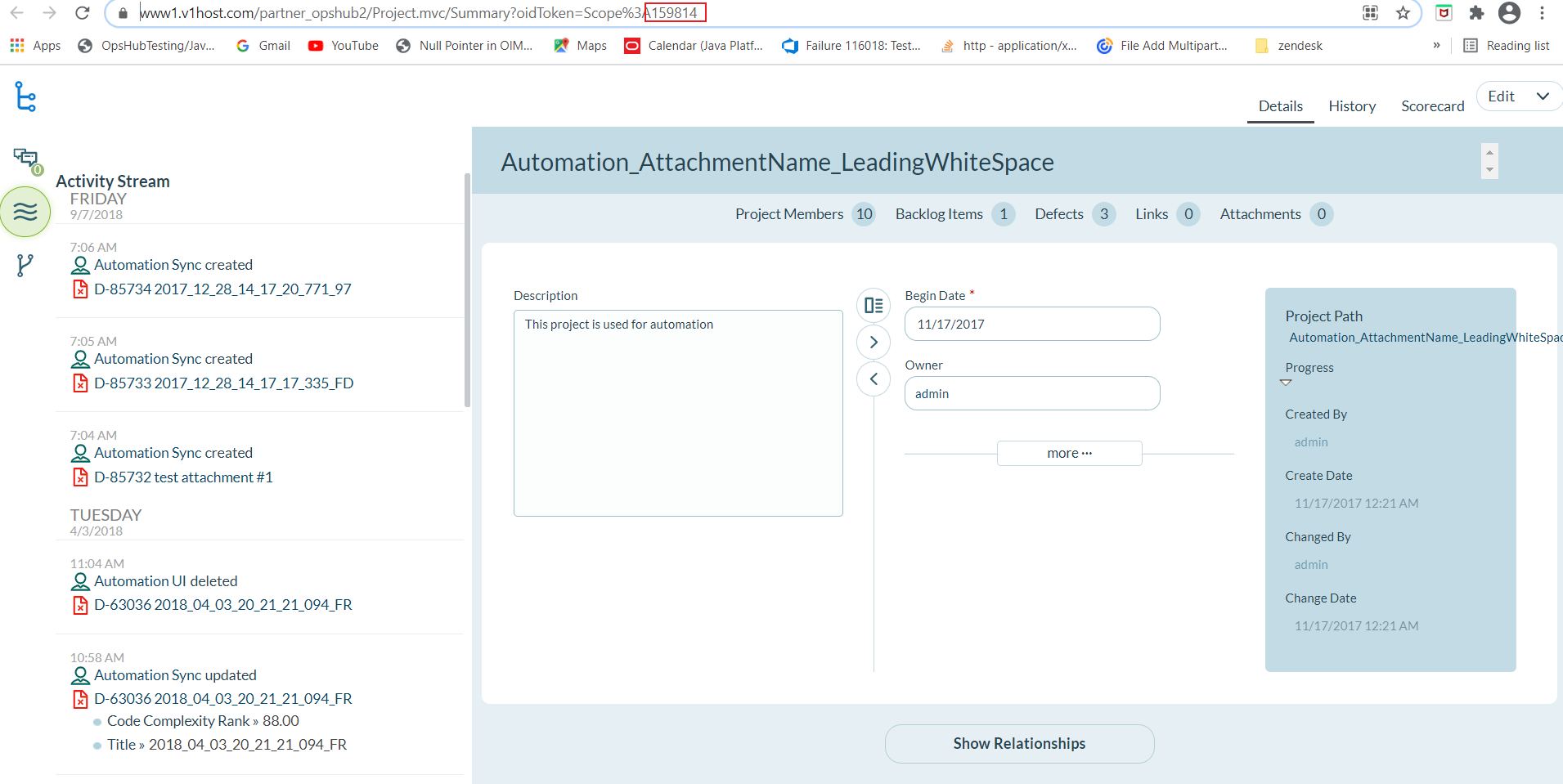Expand more fields with the more button
This screenshot has width=1563, height=784.
point(1069,453)
